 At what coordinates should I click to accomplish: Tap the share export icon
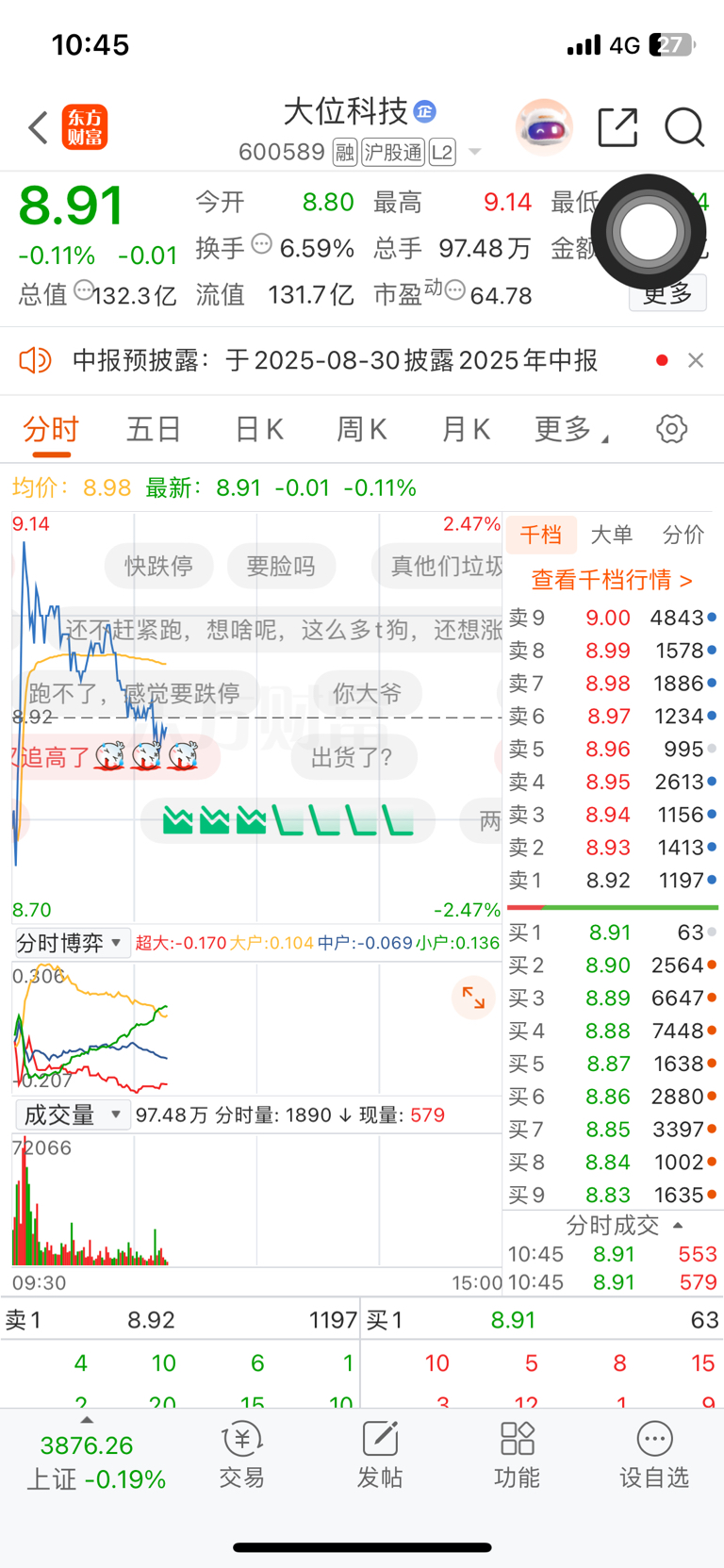(618, 127)
